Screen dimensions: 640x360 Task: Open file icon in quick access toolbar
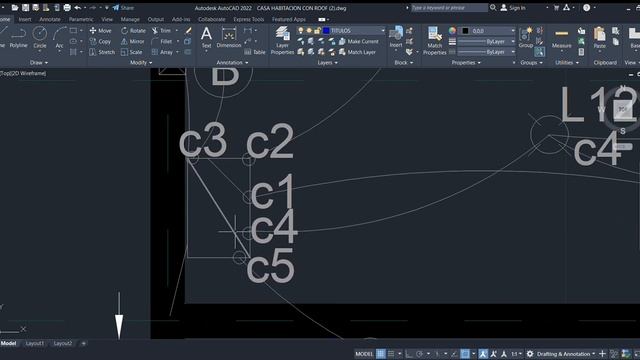pos(15,7)
